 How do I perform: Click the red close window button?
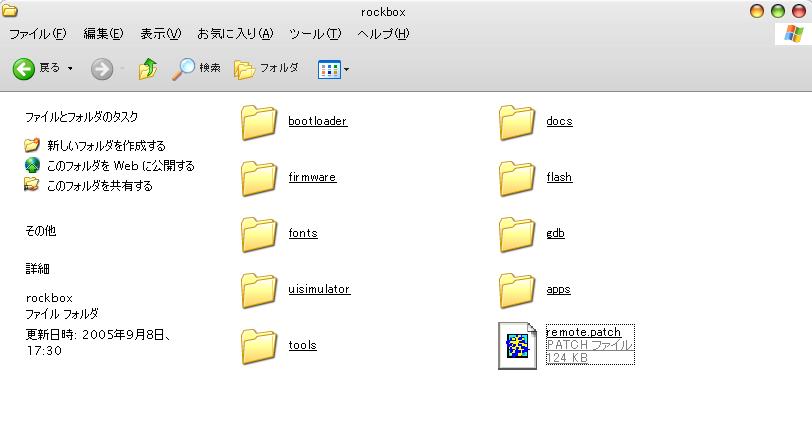(799, 11)
